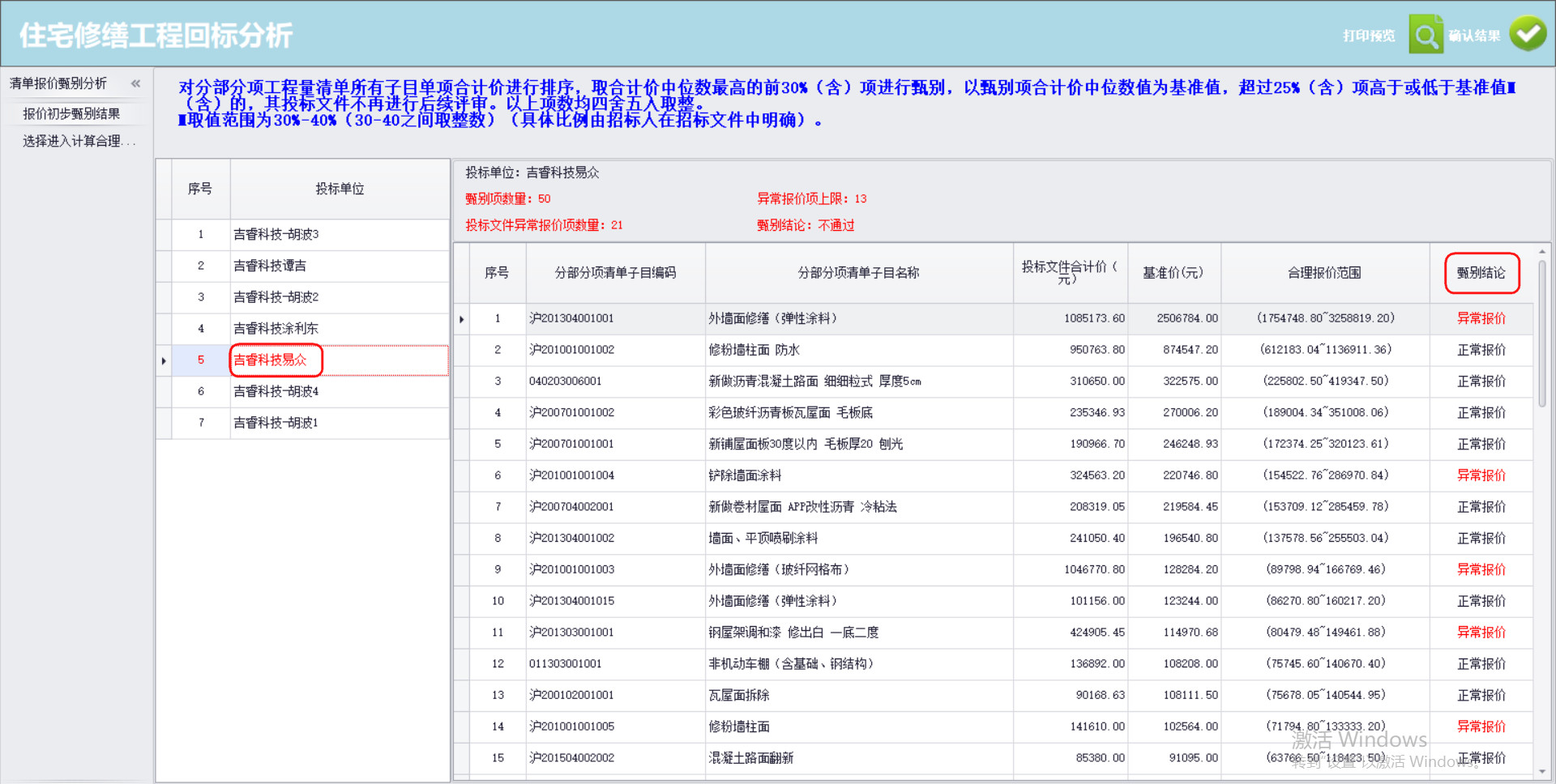1556x784 pixels.
Task: Click range cell (225802.50~419347.50)
Action: pyautogui.click(x=1325, y=381)
